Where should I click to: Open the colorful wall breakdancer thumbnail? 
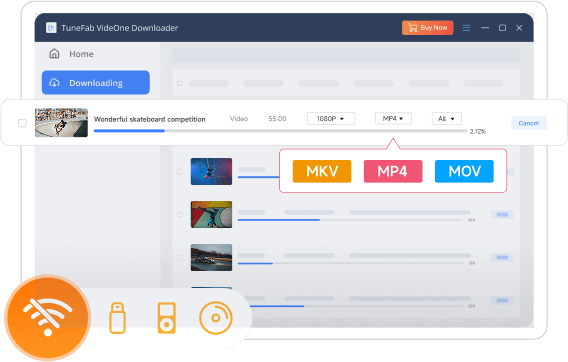[x=212, y=215]
